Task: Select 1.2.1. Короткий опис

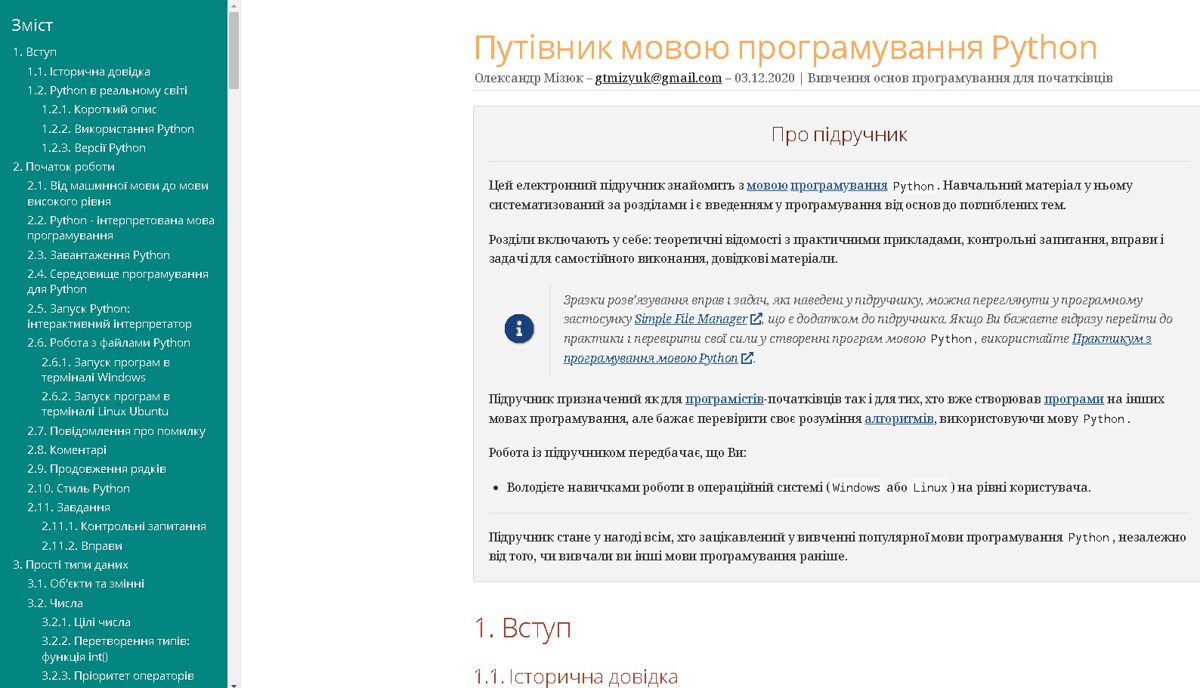Action: [x=99, y=109]
